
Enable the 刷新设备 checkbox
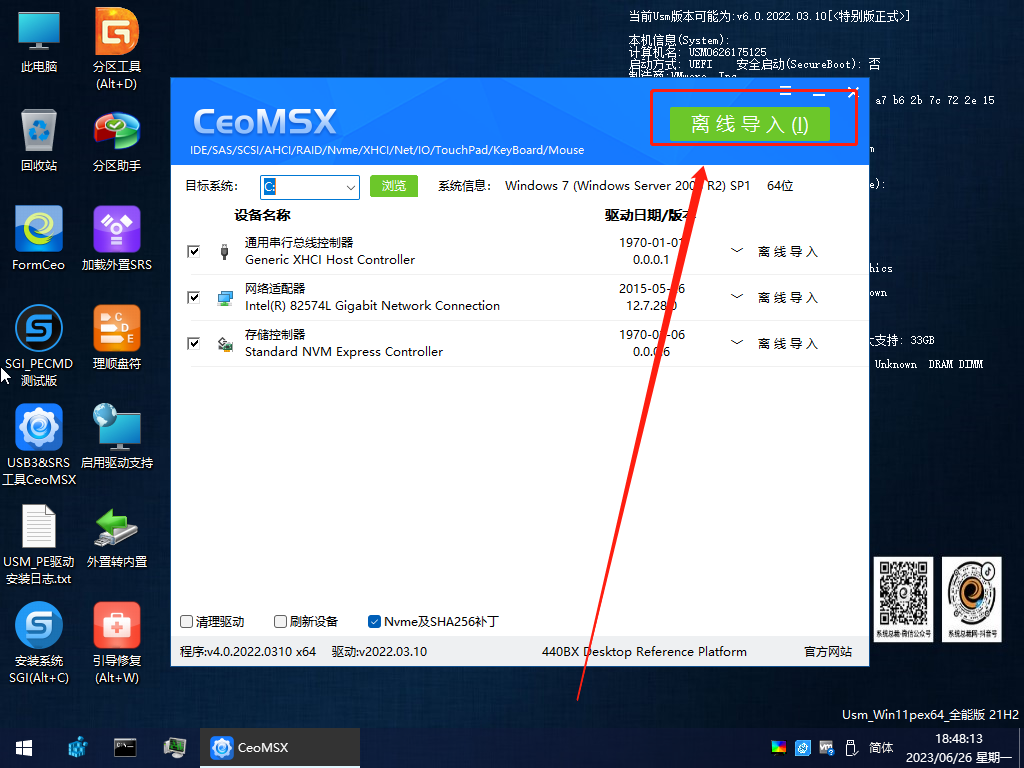280,622
